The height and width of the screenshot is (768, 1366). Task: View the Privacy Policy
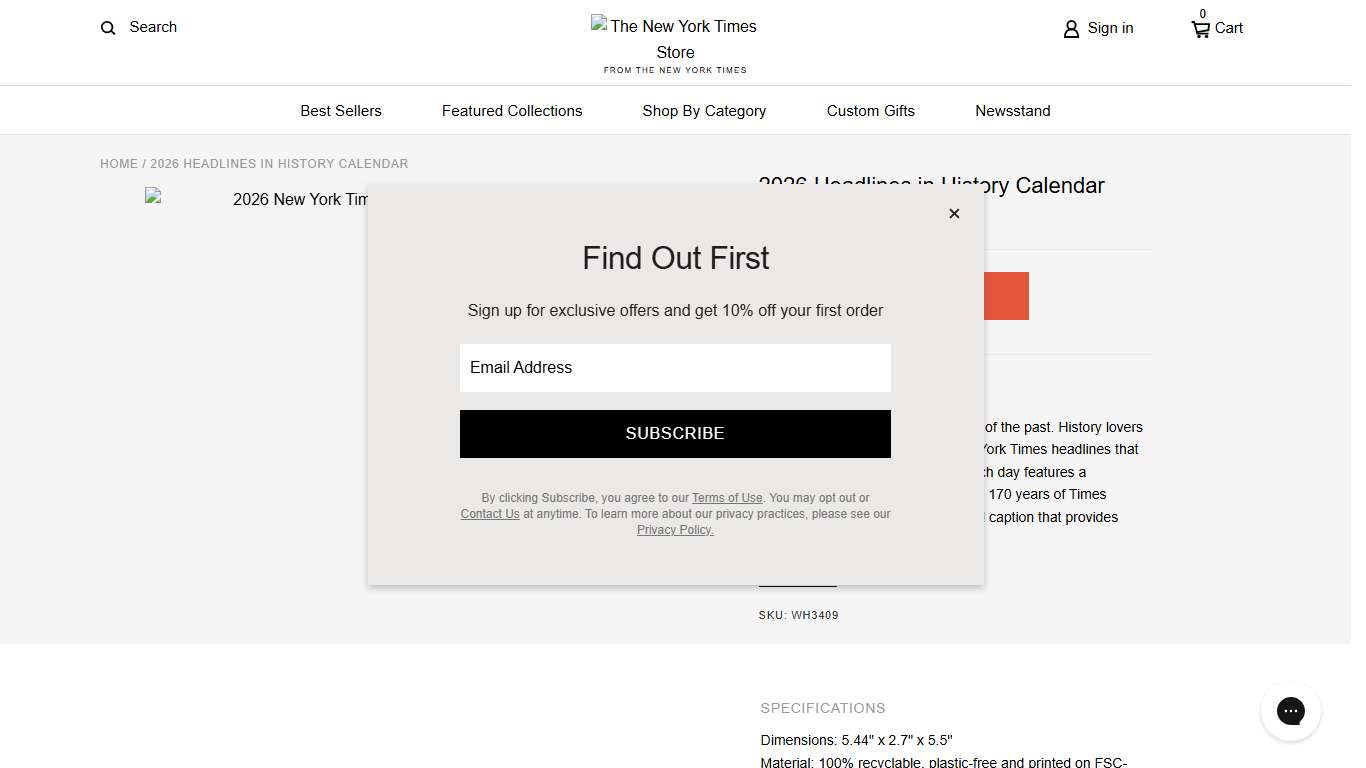[674, 529]
